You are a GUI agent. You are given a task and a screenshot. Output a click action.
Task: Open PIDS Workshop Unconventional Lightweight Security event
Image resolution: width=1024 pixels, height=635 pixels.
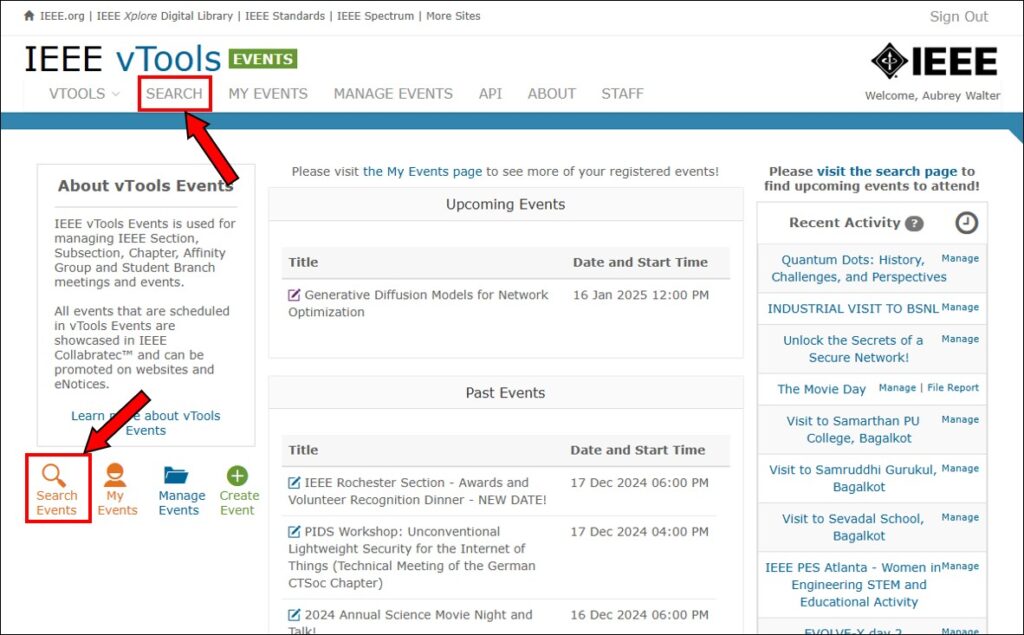[x=412, y=557]
